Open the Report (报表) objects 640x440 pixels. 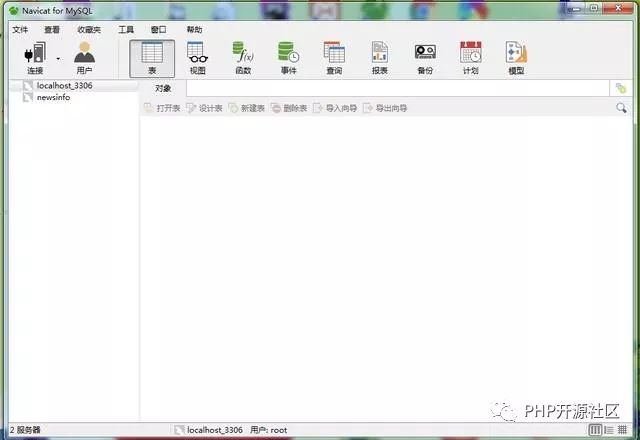coord(380,58)
